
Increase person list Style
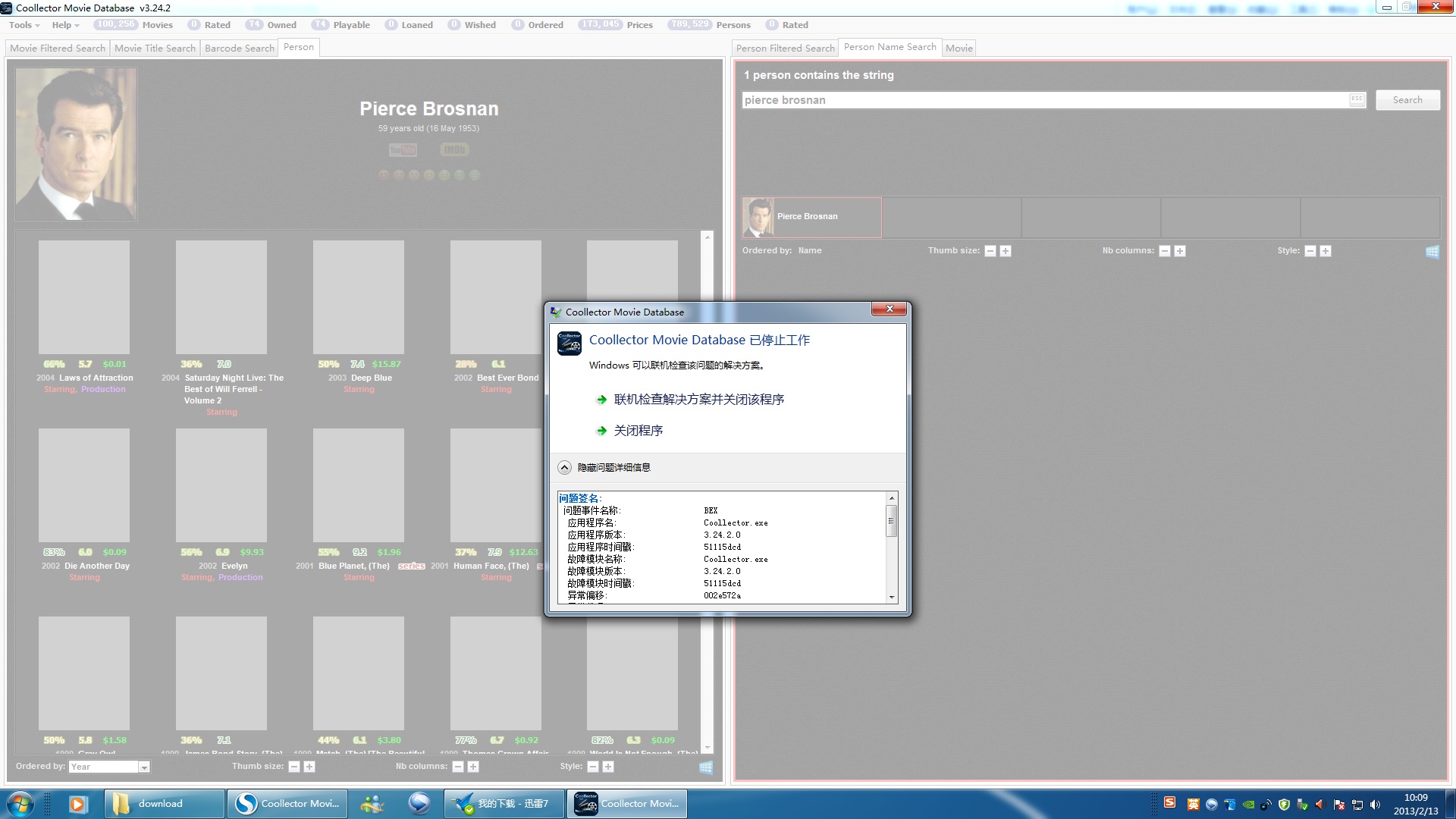click(x=1326, y=251)
